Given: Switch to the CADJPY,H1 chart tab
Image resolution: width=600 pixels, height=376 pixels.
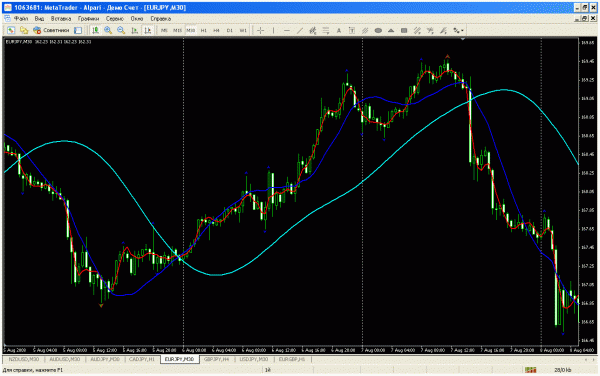Looking at the screenshot, I should pyautogui.click(x=142, y=360).
